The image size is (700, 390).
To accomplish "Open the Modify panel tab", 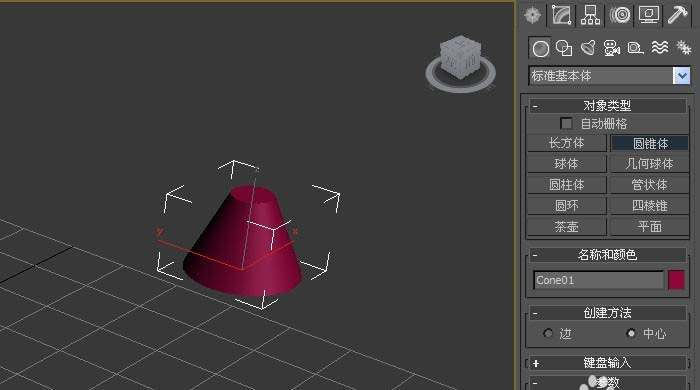I will 561,15.
